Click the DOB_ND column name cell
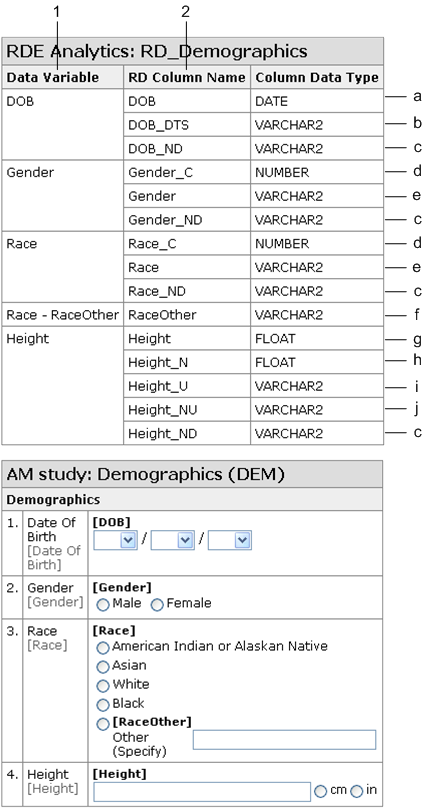Image resolution: width=422 pixels, height=808 pixels. pyautogui.click(x=187, y=148)
